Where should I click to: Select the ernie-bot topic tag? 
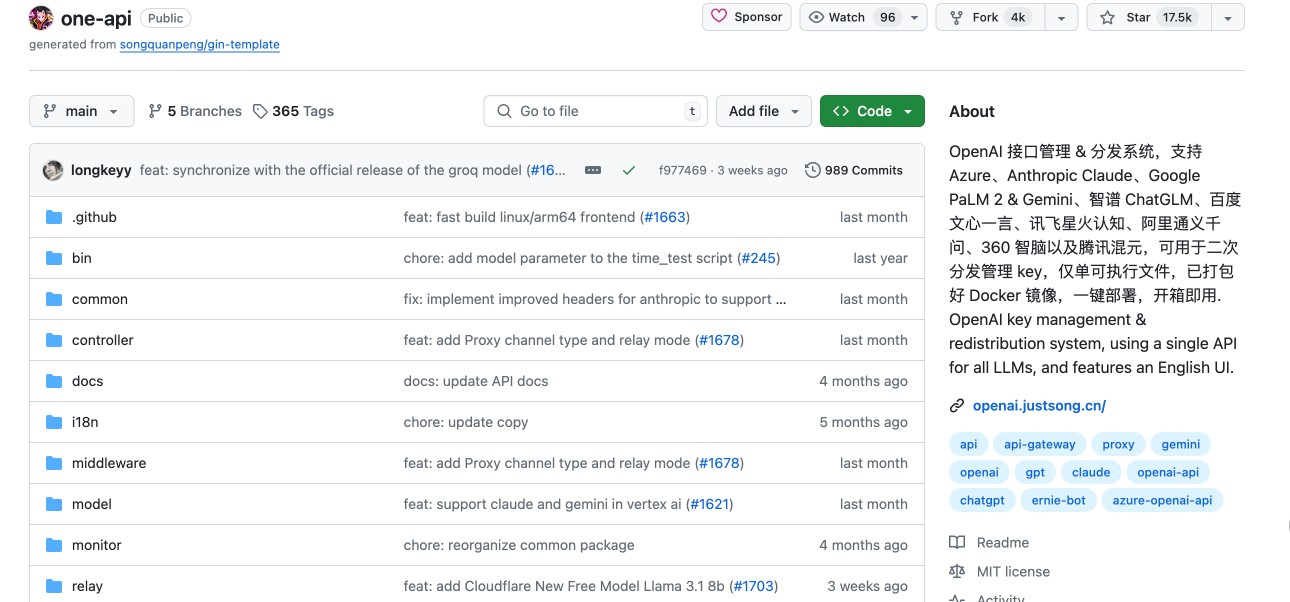pos(1059,500)
